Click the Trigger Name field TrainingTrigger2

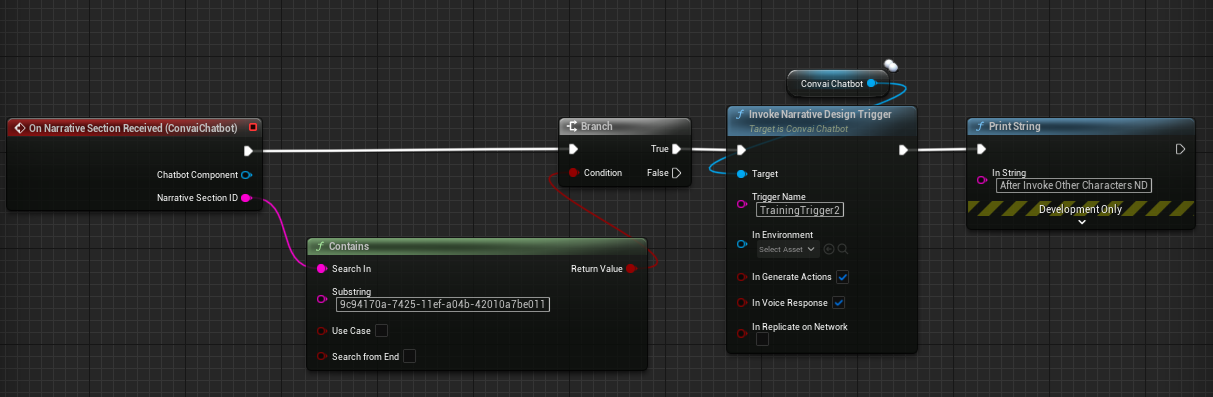801,210
